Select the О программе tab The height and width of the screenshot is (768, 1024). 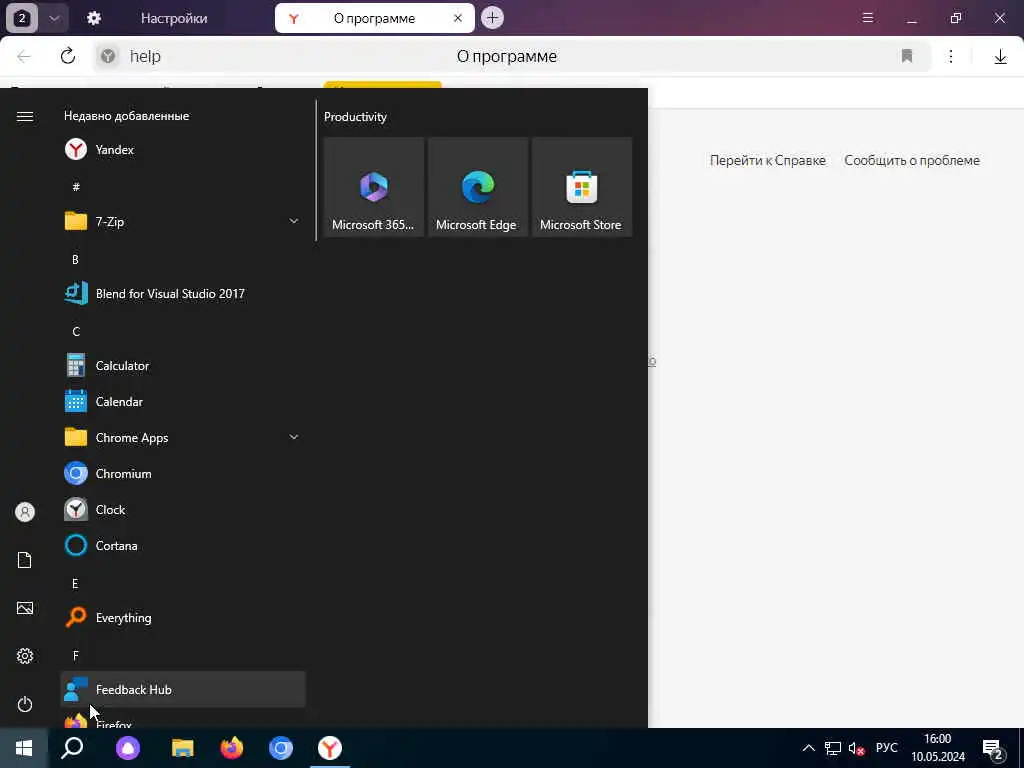[374, 18]
